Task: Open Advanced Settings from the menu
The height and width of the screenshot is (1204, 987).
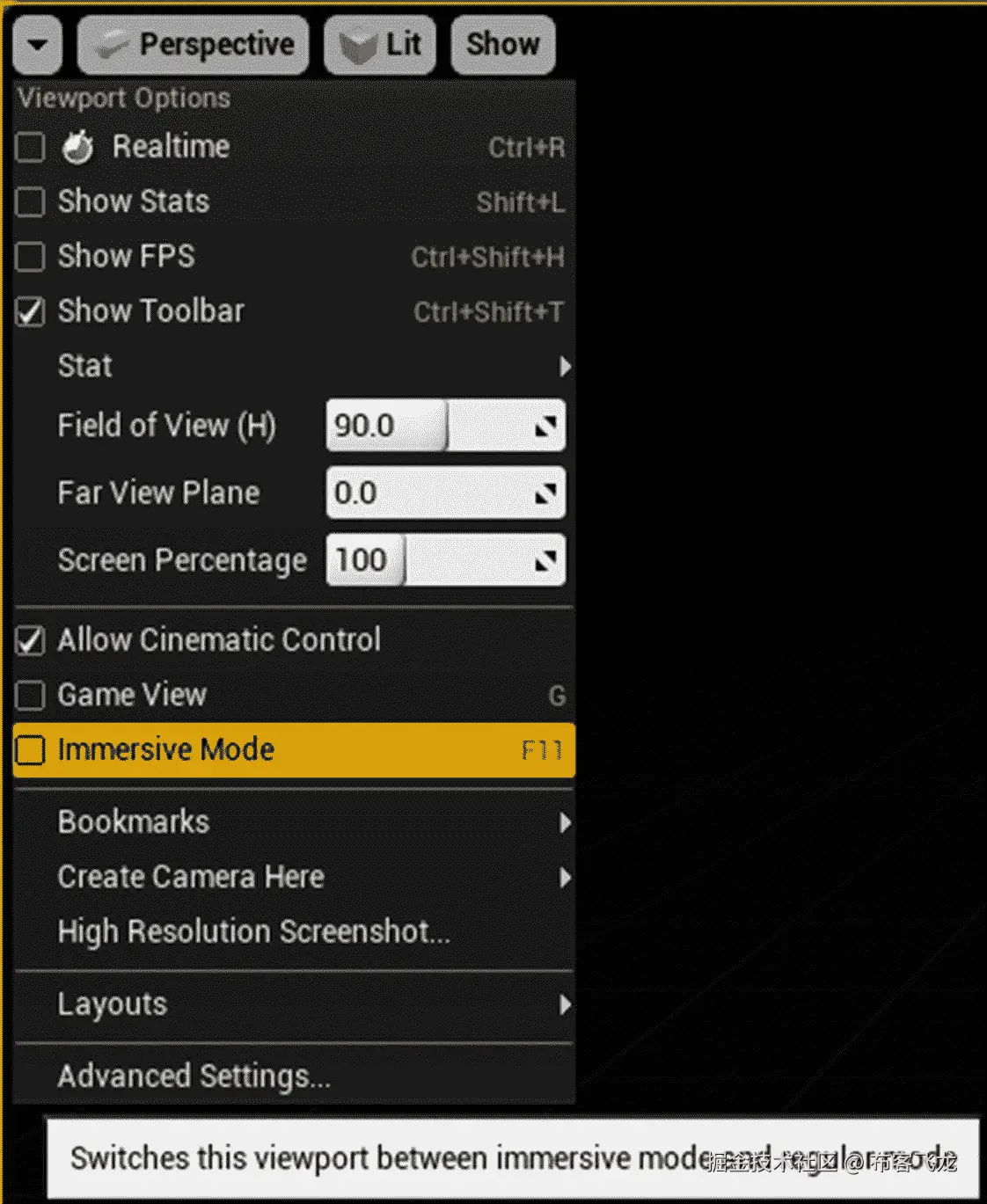Action: (x=194, y=1076)
